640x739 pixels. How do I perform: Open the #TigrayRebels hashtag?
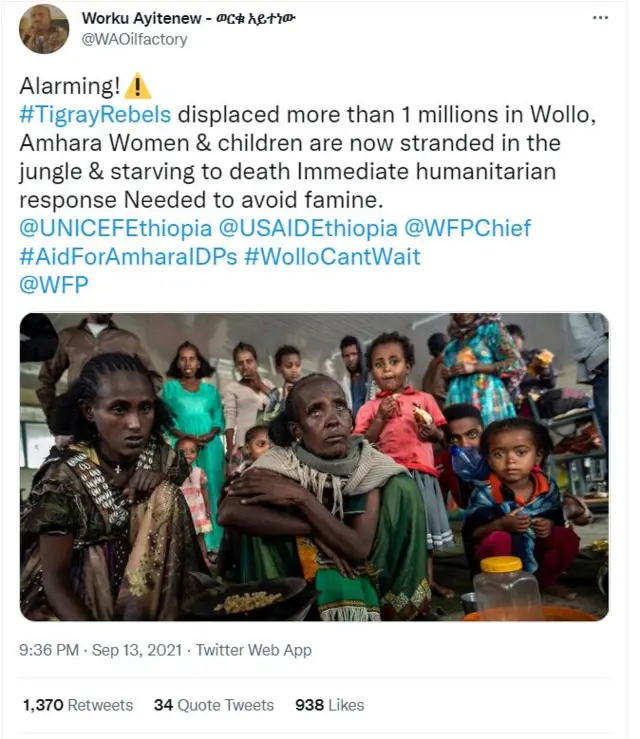coord(95,113)
